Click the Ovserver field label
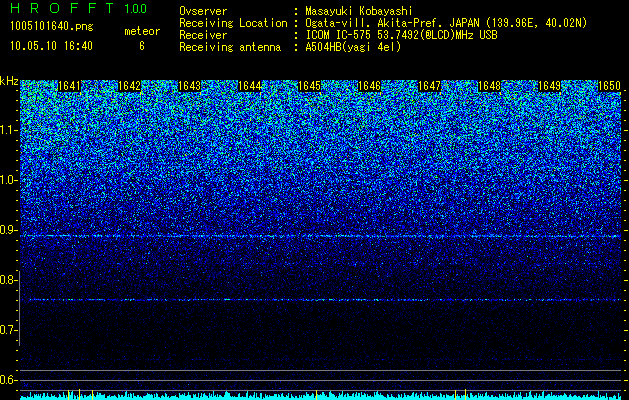 203,11
